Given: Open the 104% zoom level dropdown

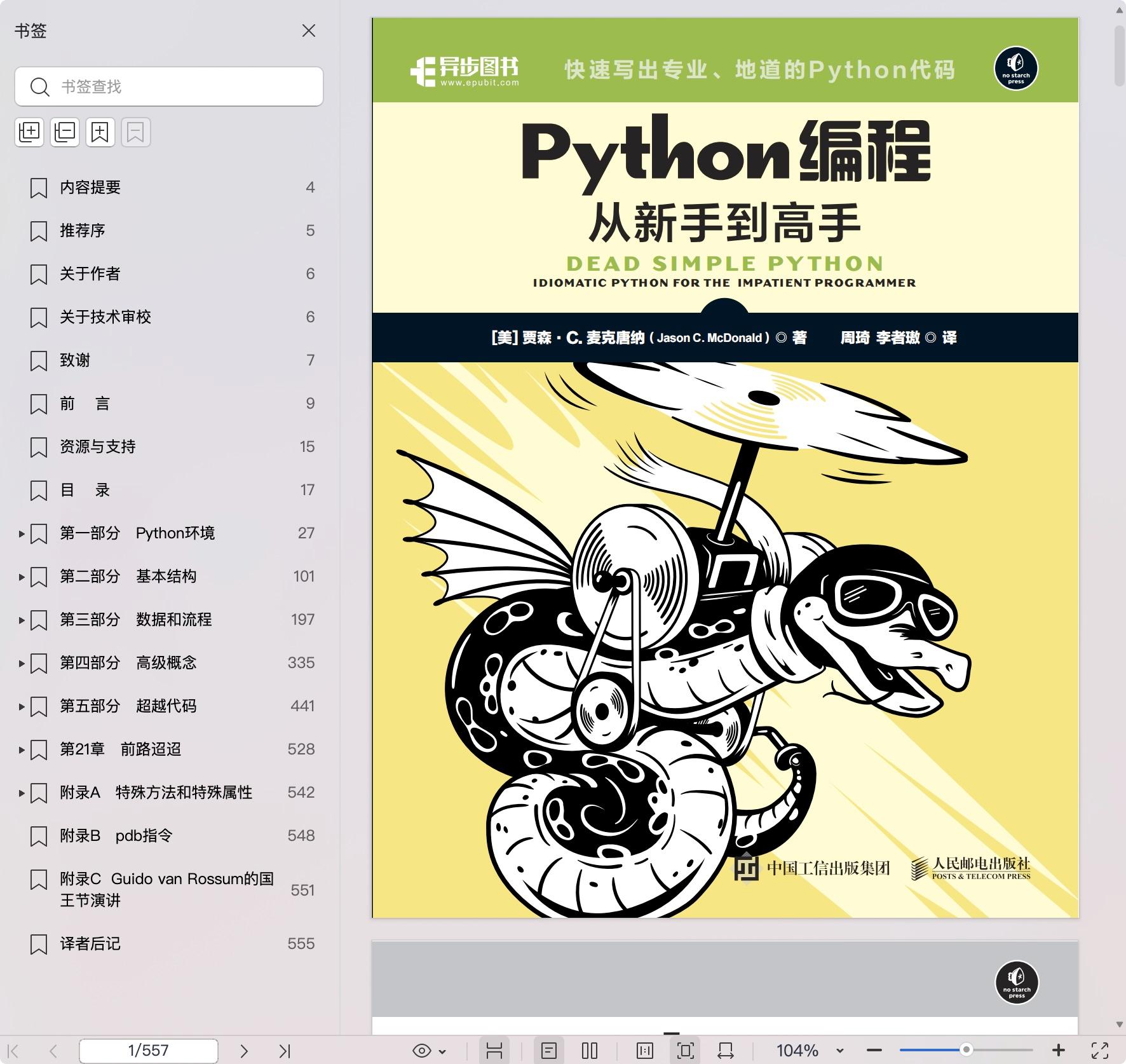Looking at the screenshot, I should click(x=840, y=1051).
